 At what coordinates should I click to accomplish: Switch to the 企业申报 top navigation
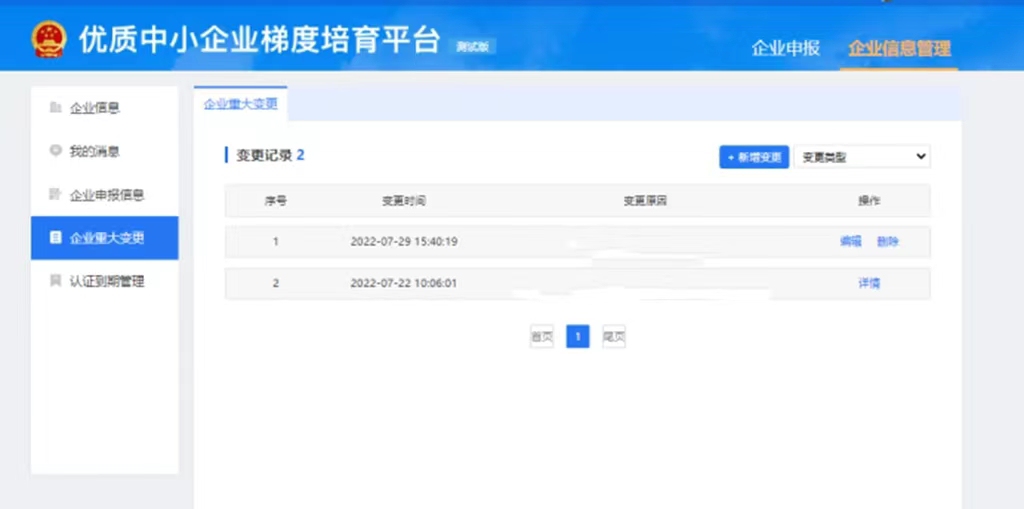[x=785, y=48]
